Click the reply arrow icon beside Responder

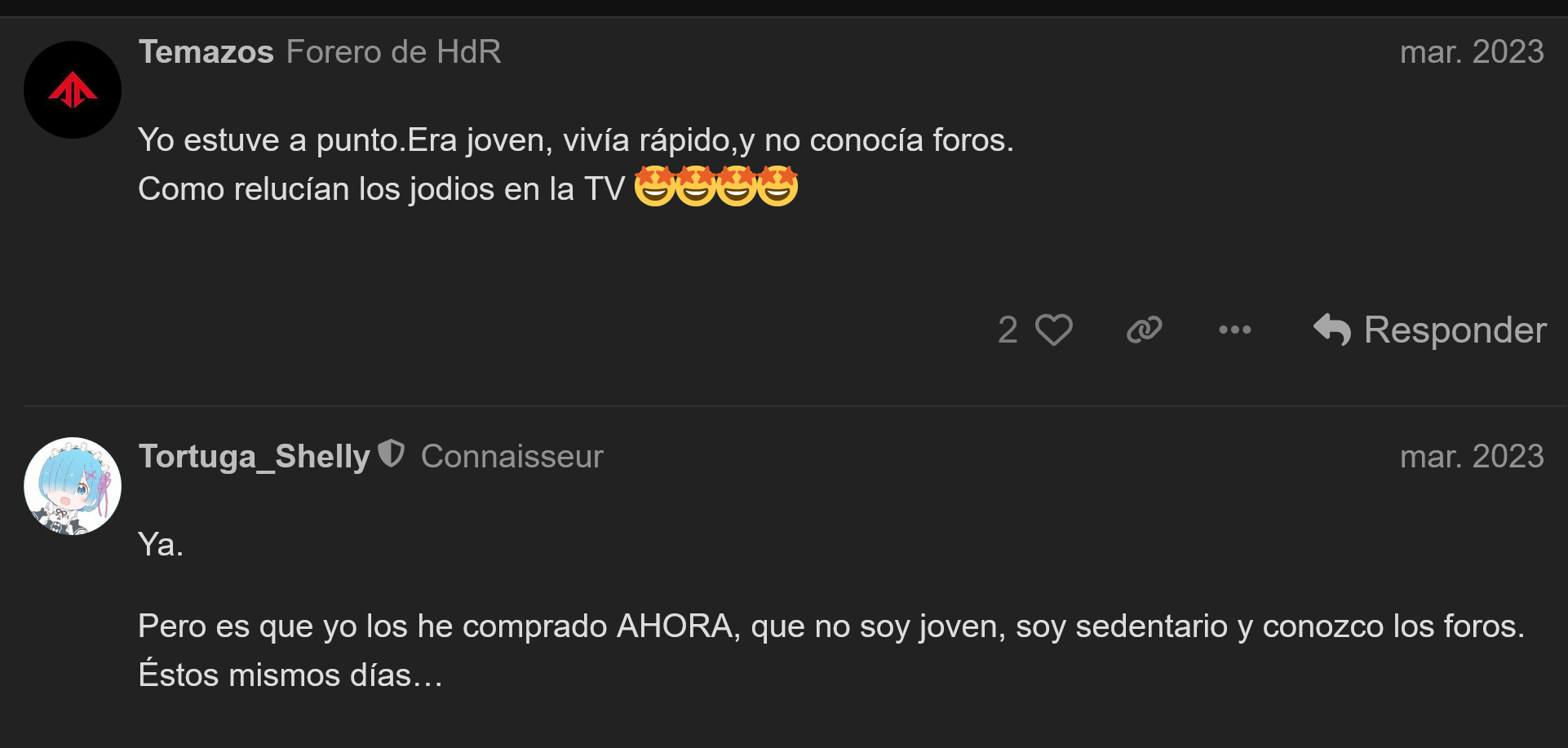1331,330
